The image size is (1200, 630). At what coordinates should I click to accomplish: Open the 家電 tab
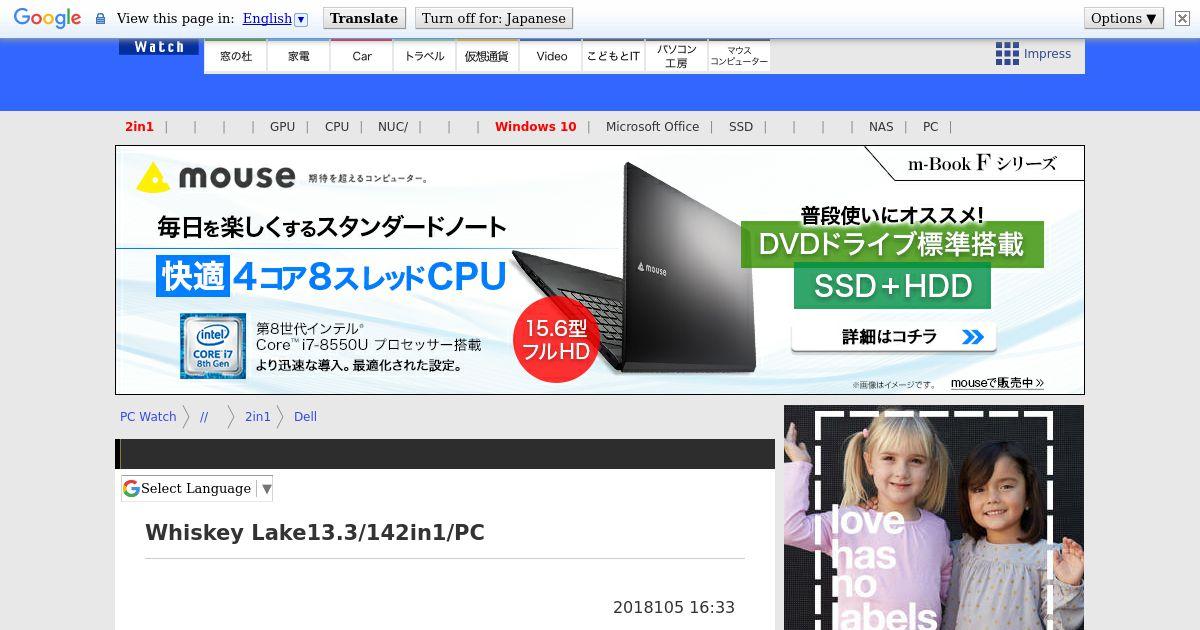point(299,56)
